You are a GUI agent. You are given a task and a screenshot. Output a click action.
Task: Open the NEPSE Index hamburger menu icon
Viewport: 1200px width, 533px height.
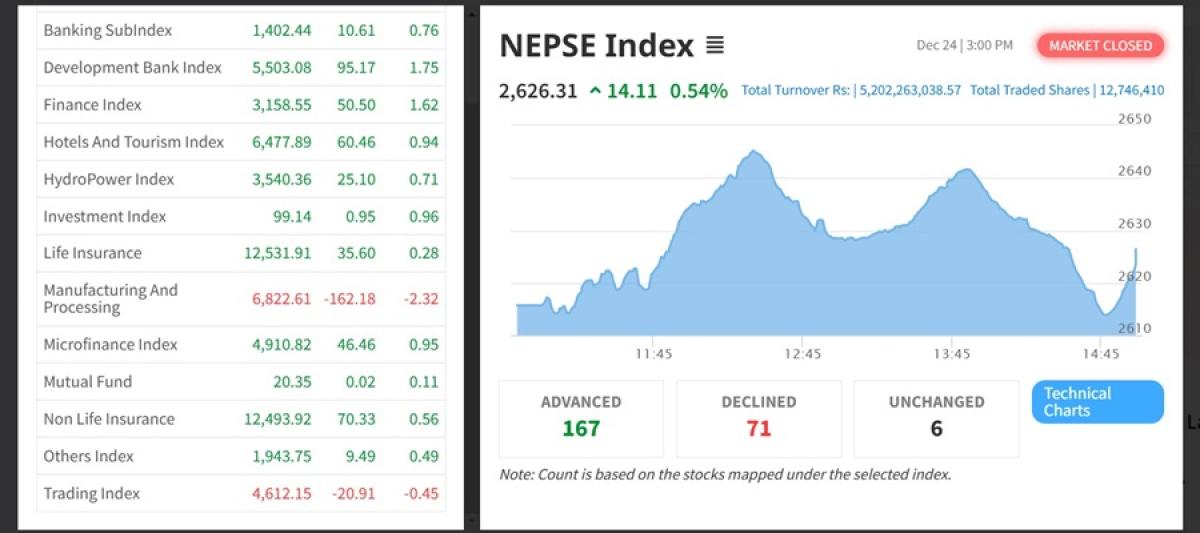[714, 46]
